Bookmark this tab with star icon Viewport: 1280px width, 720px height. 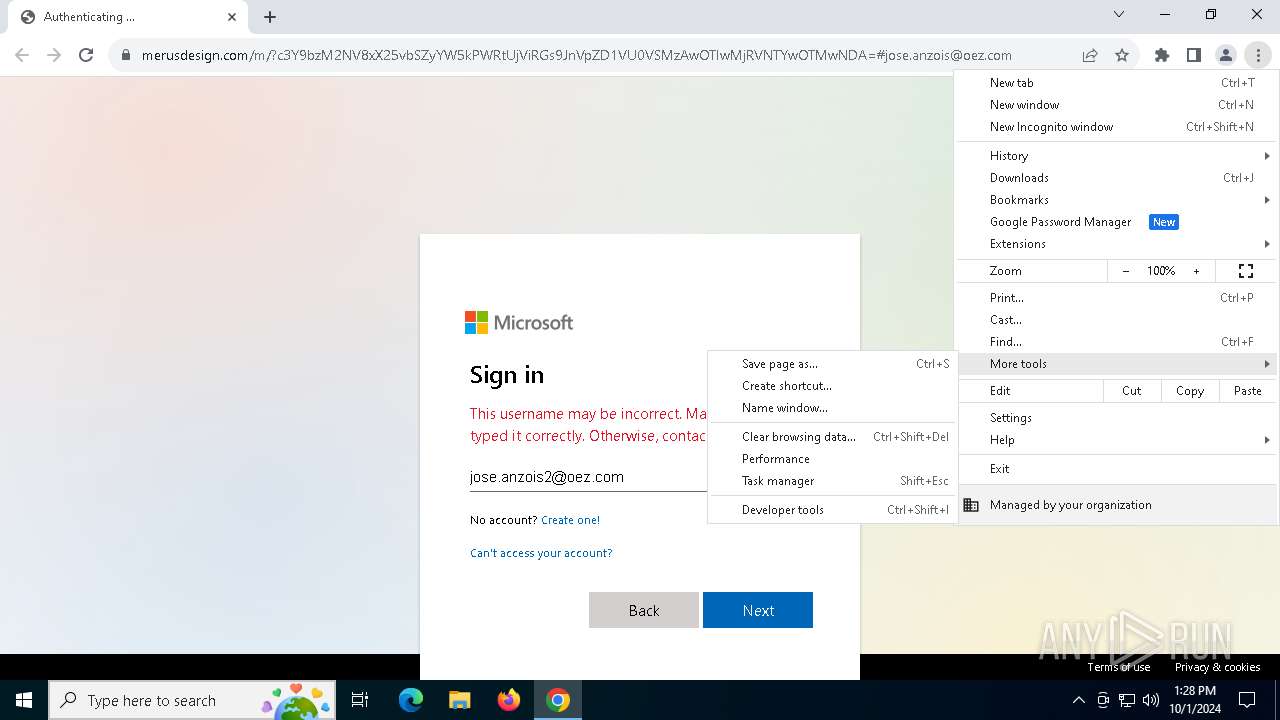coord(1122,55)
